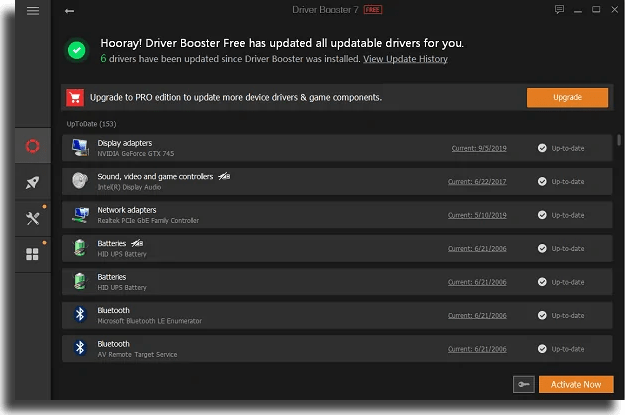This screenshot has height=415, width=625.
Task: Click the Network adapters icon
Action: click(x=81, y=214)
